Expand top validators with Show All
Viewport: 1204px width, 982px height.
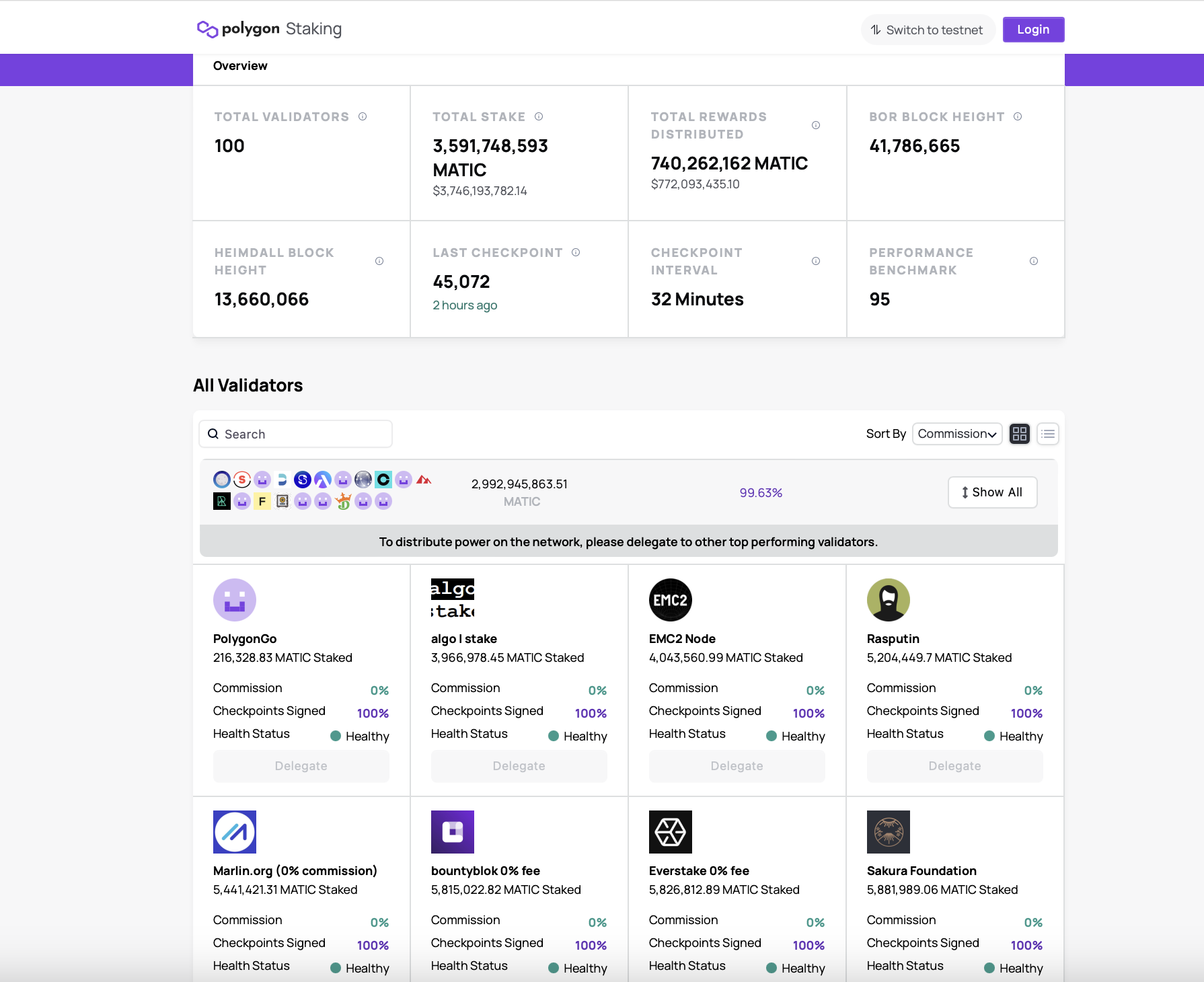tap(992, 492)
